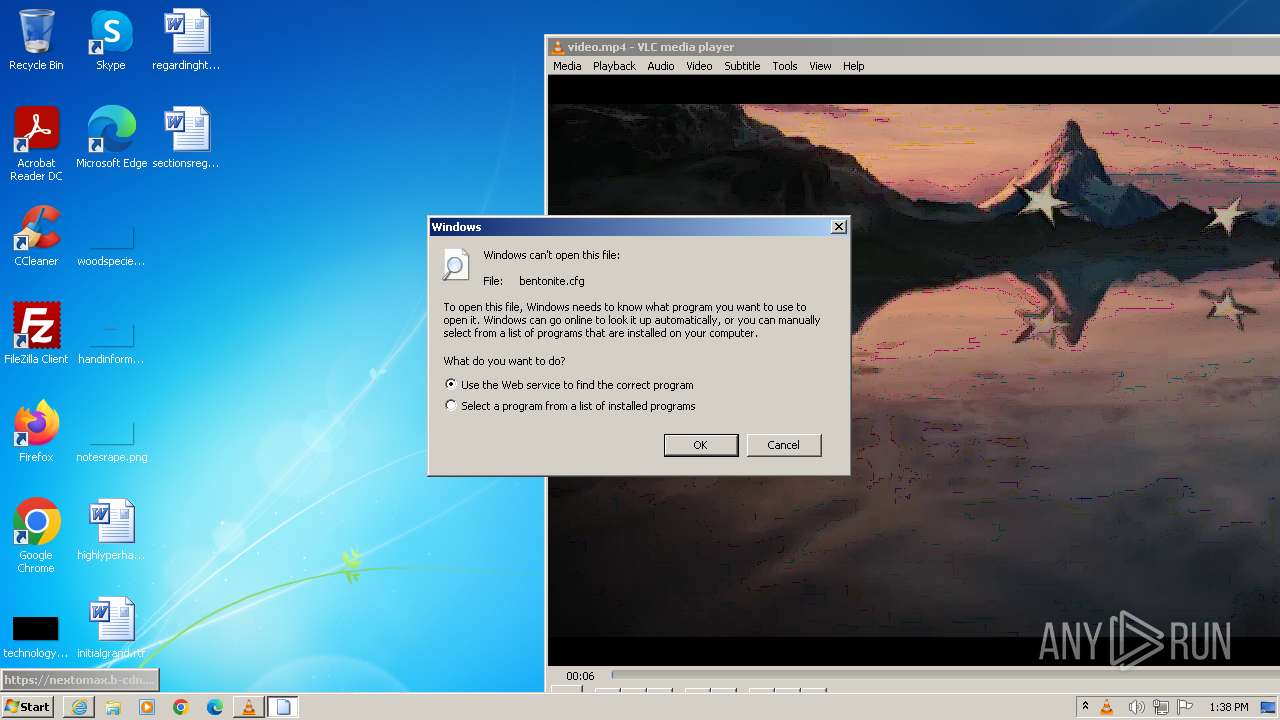Image resolution: width=1280 pixels, height=720 pixels.
Task: Click the VLC cone in system tray
Action: tap(1107, 707)
